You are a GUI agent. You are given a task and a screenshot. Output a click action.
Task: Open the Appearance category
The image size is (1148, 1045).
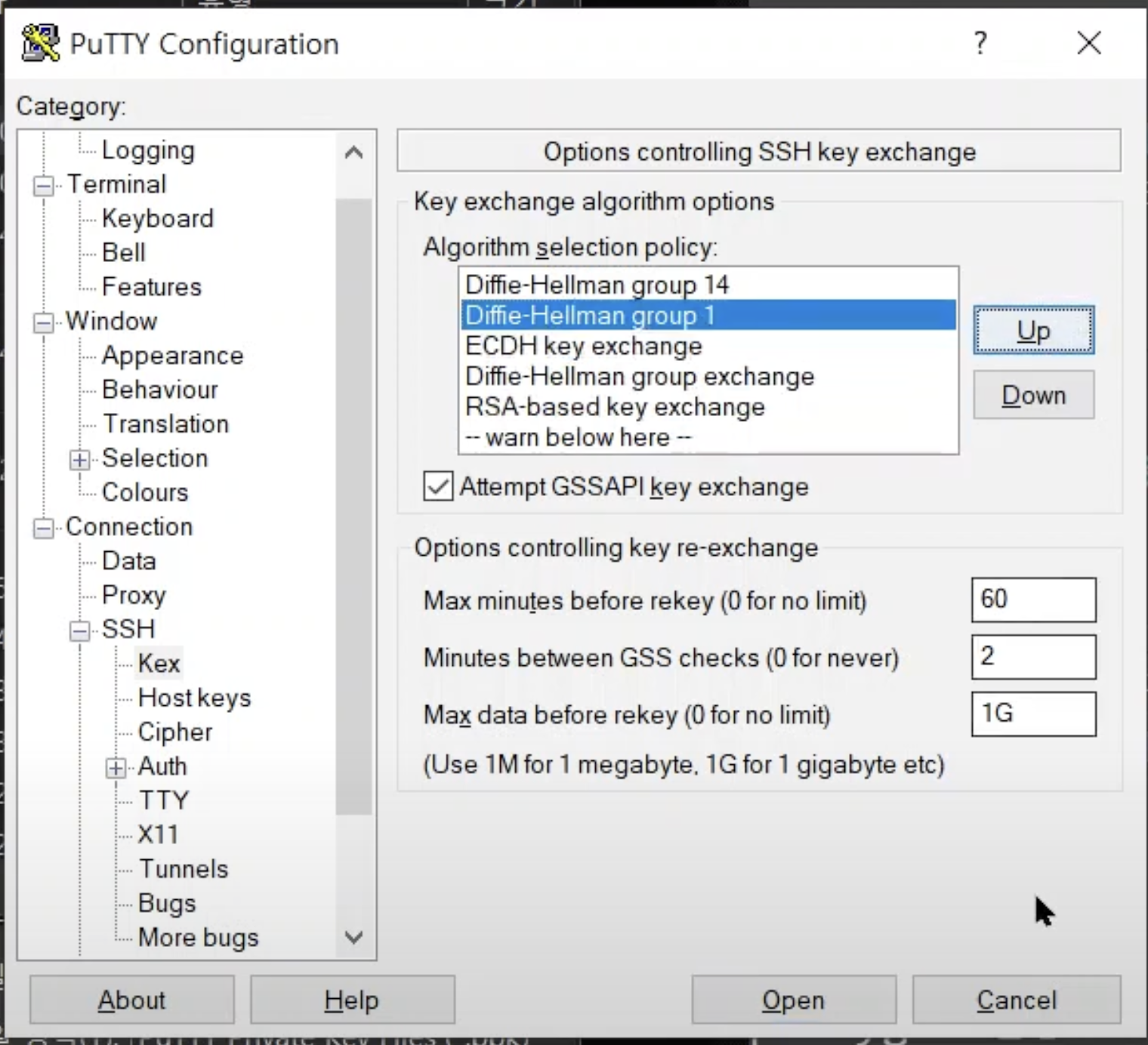[x=173, y=356]
